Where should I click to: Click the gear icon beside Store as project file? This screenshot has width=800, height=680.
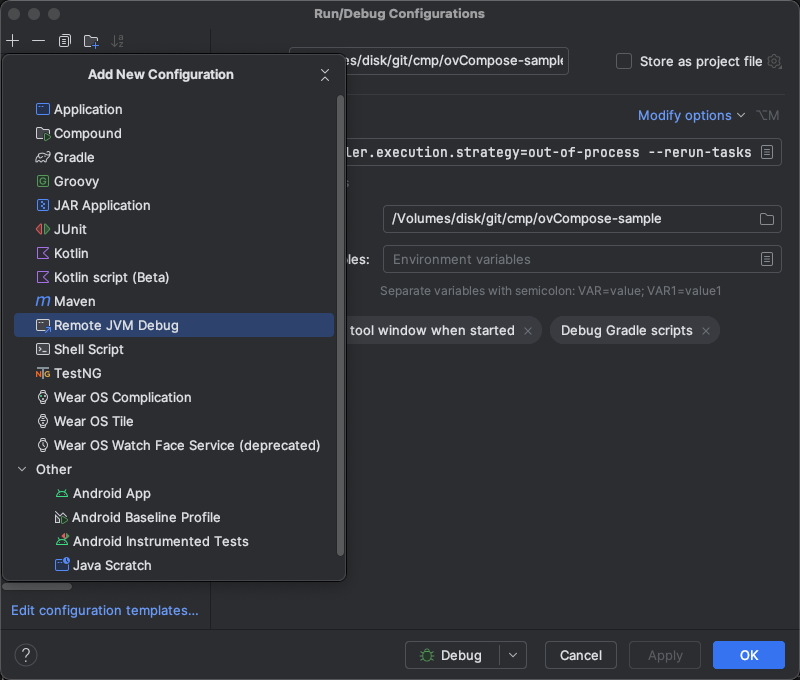774,62
